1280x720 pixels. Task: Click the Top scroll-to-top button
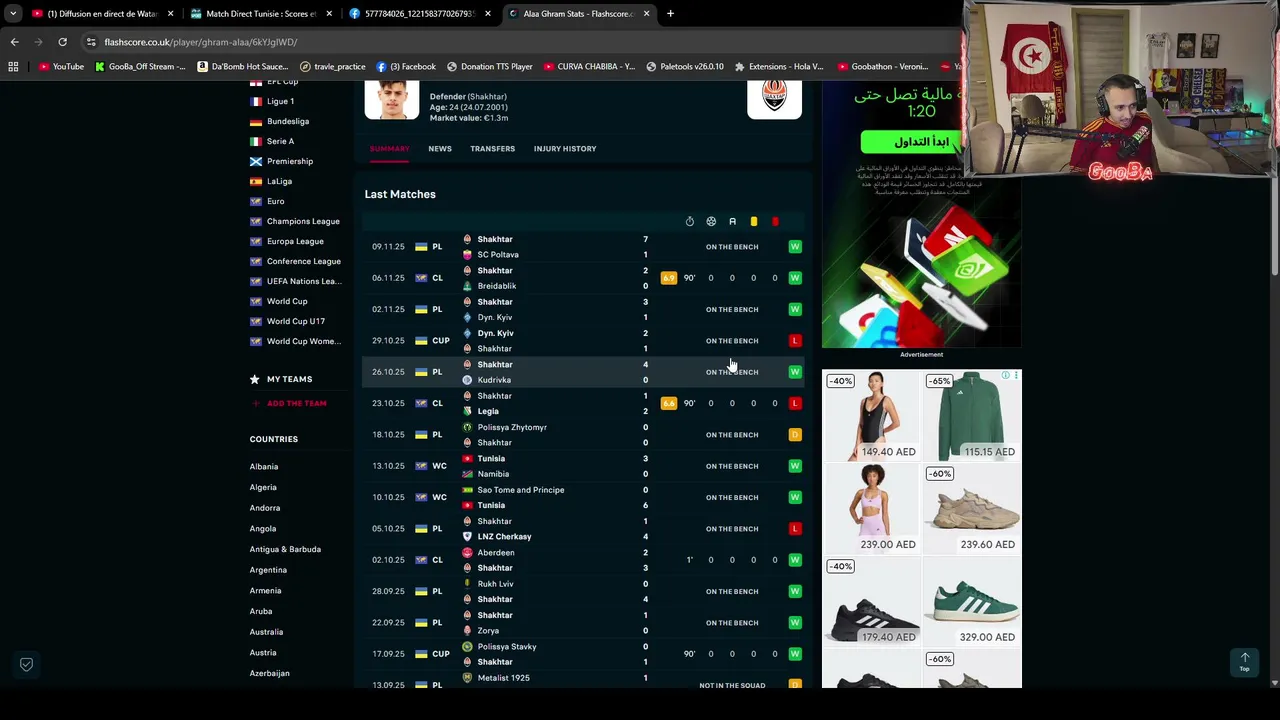tap(1245, 662)
